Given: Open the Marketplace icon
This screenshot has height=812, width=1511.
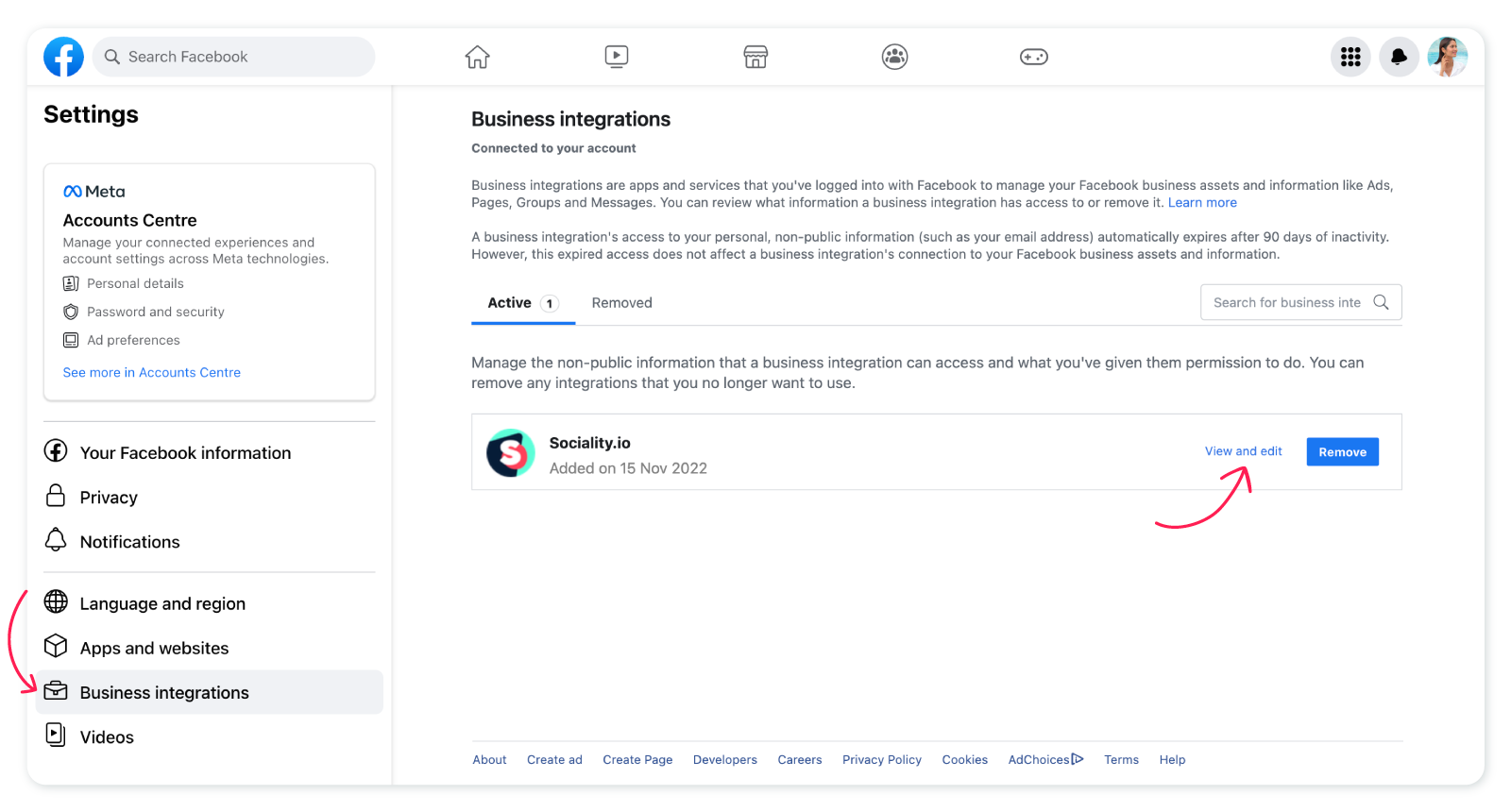Looking at the screenshot, I should click(x=755, y=57).
